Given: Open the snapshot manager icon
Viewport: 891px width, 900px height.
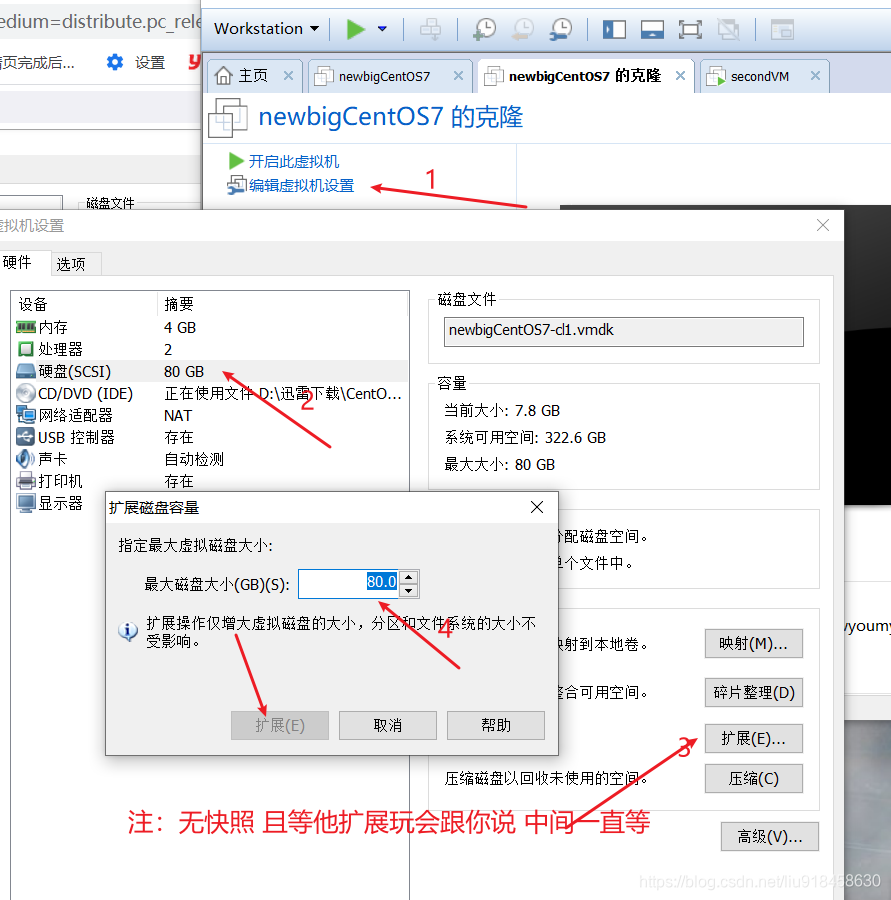Looking at the screenshot, I should tap(560, 29).
